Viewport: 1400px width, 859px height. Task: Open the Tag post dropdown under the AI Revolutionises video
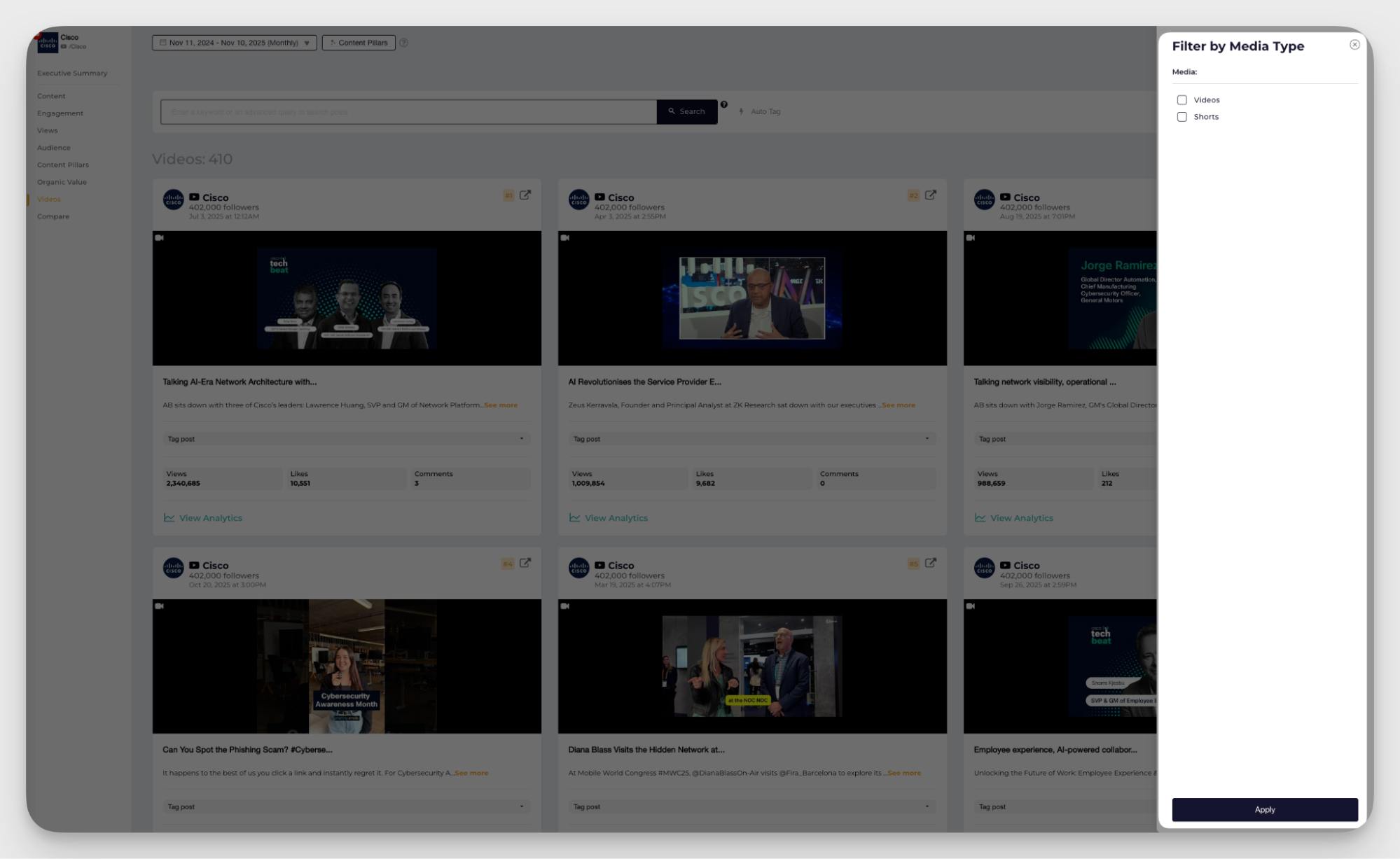pos(928,439)
